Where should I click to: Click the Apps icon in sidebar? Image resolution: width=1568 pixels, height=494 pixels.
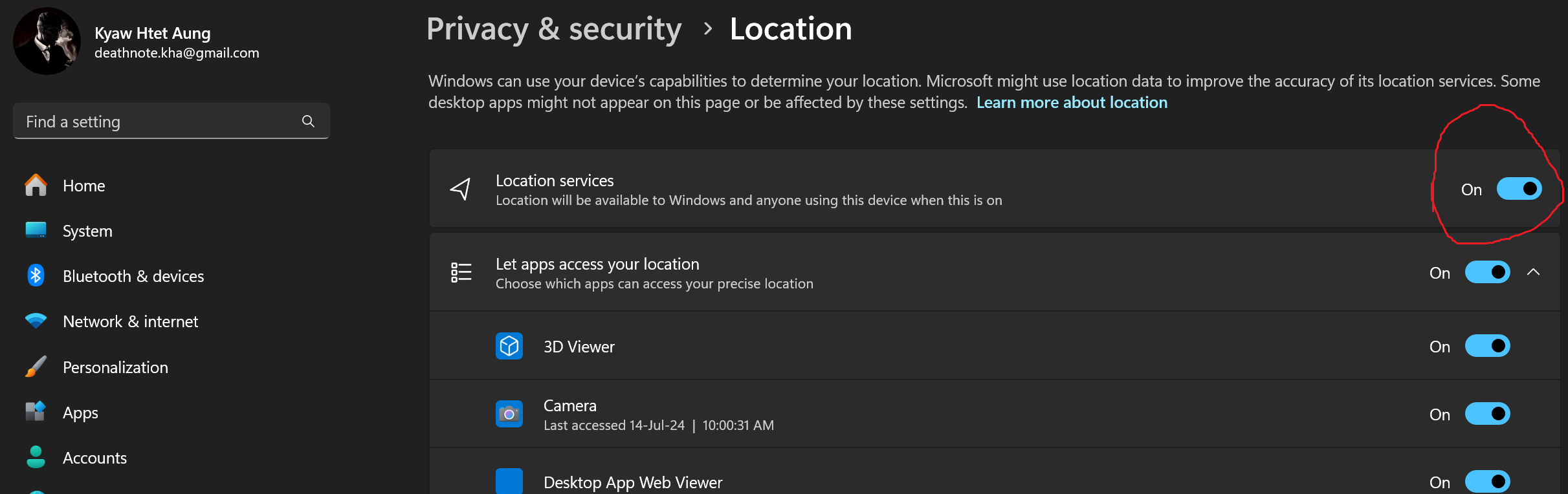[x=36, y=412]
